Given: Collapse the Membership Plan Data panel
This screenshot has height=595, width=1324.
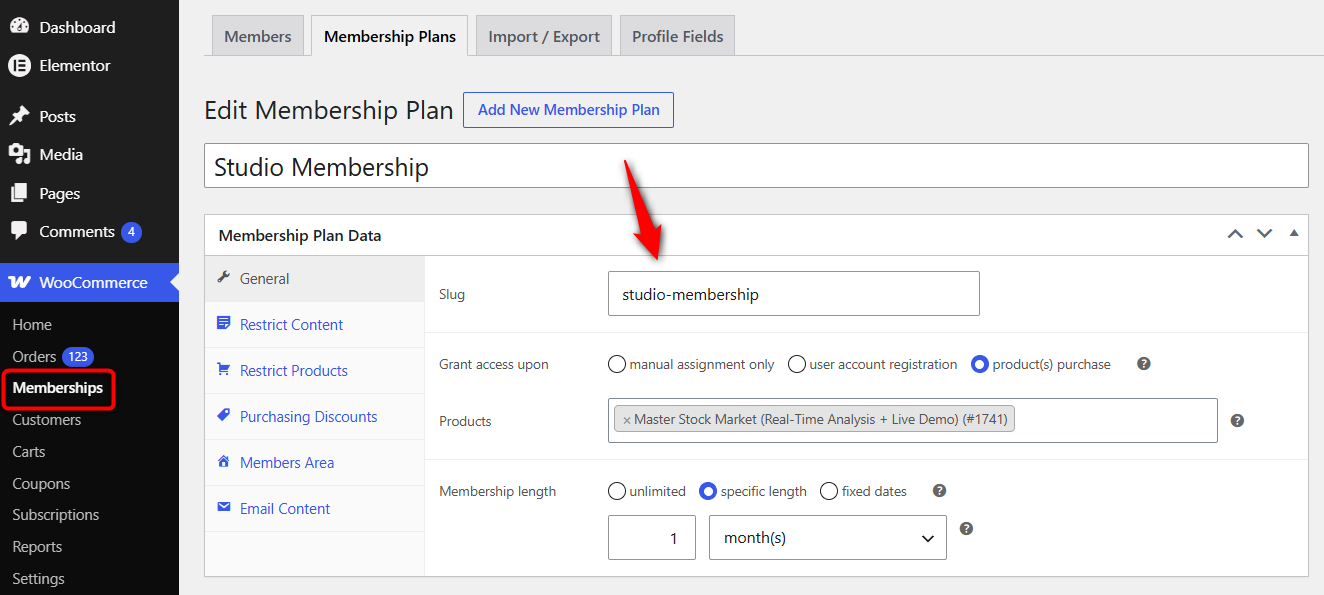Looking at the screenshot, I should 1294,233.
